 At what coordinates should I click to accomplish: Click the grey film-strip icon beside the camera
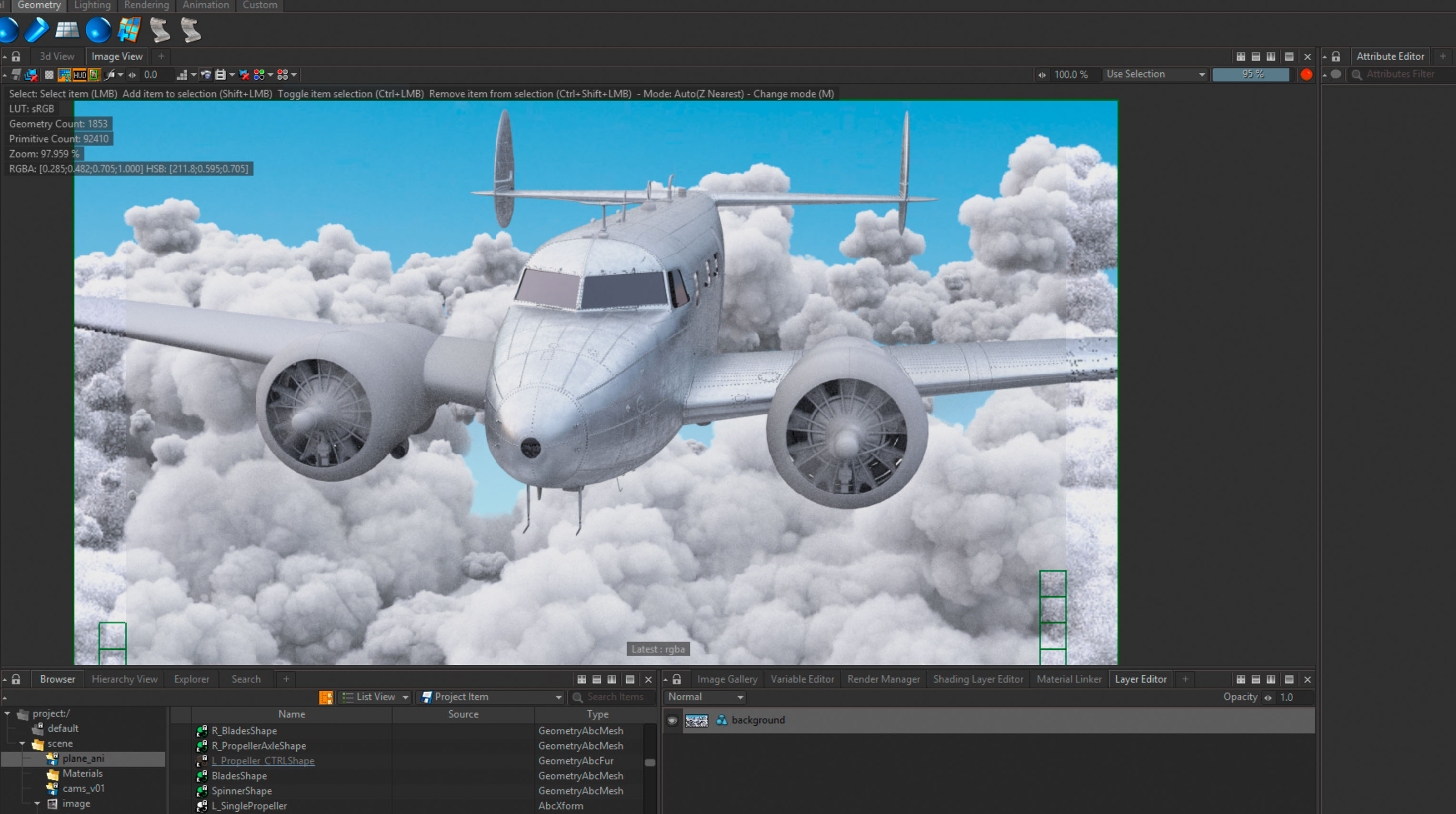tap(220, 75)
